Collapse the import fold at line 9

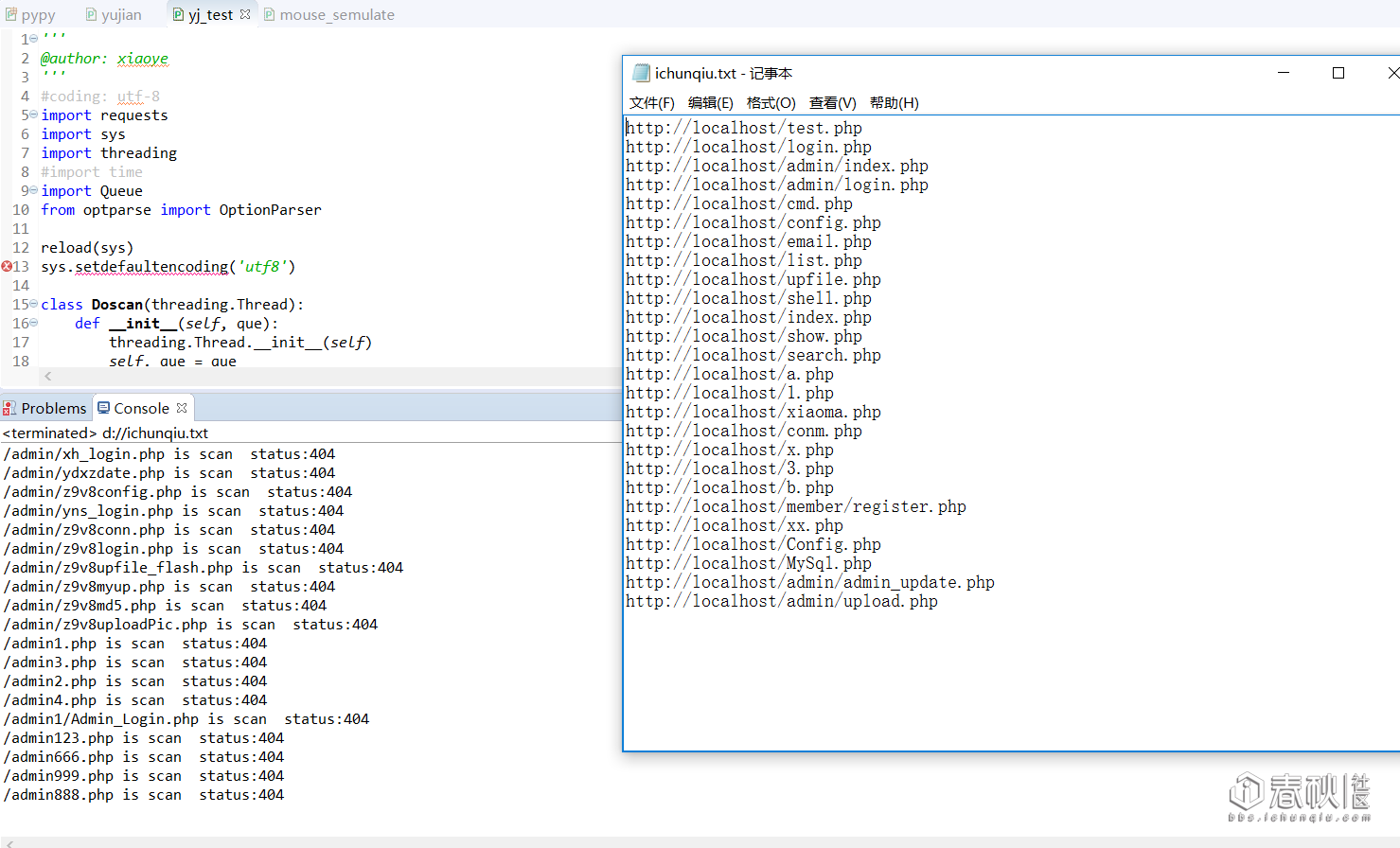[34, 190]
